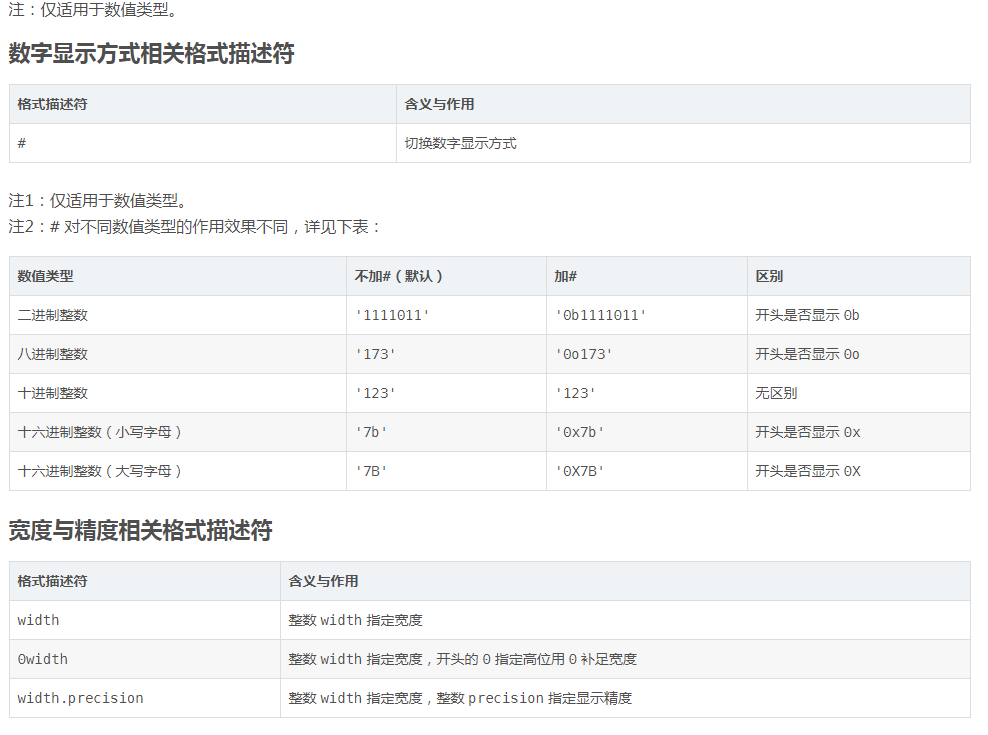Image resolution: width=988 pixels, height=735 pixels.
Task: Click the heading 宽度与精度相关格式描述符
Action: tap(140, 531)
